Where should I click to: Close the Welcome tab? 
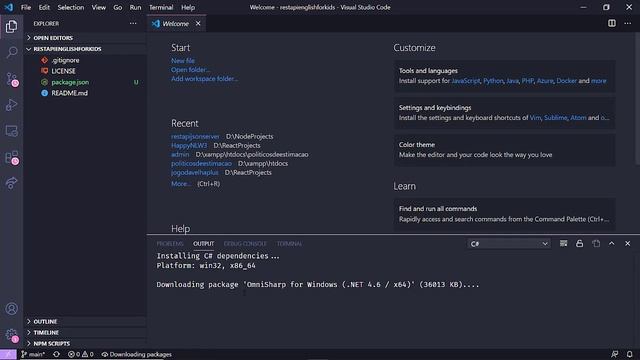(x=198, y=24)
